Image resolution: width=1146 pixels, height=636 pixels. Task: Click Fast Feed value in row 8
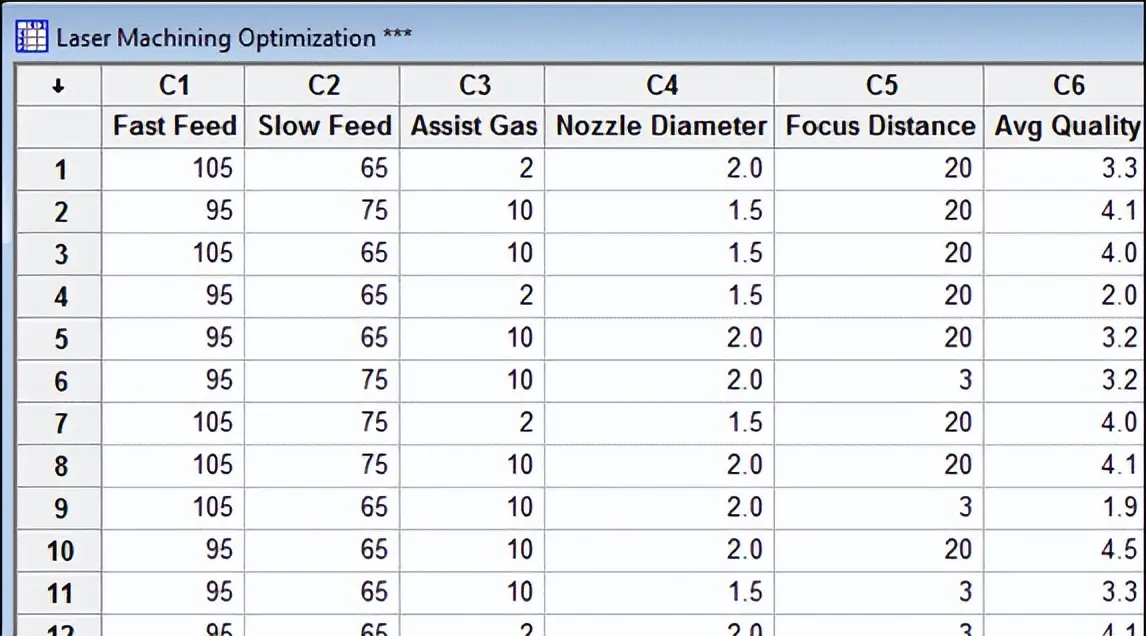coord(173,465)
